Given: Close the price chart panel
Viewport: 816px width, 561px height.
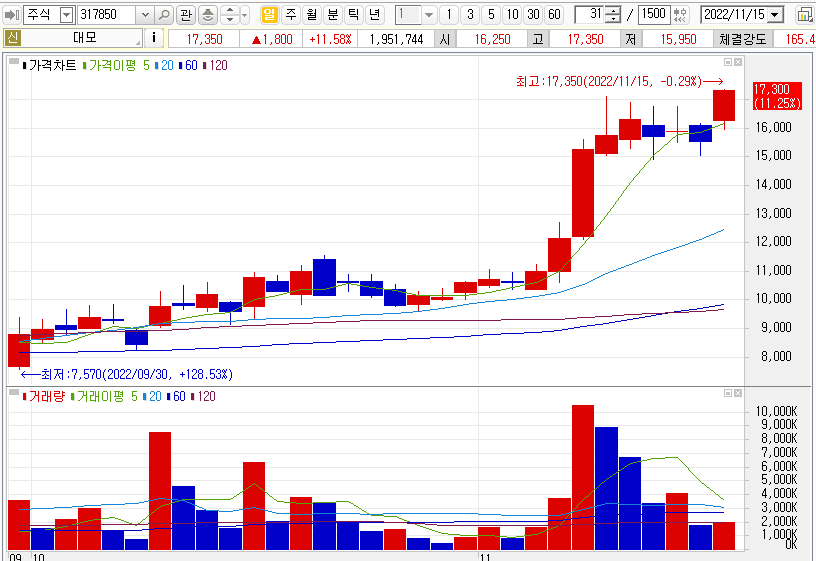Looking at the screenshot, I should (737, 62).
